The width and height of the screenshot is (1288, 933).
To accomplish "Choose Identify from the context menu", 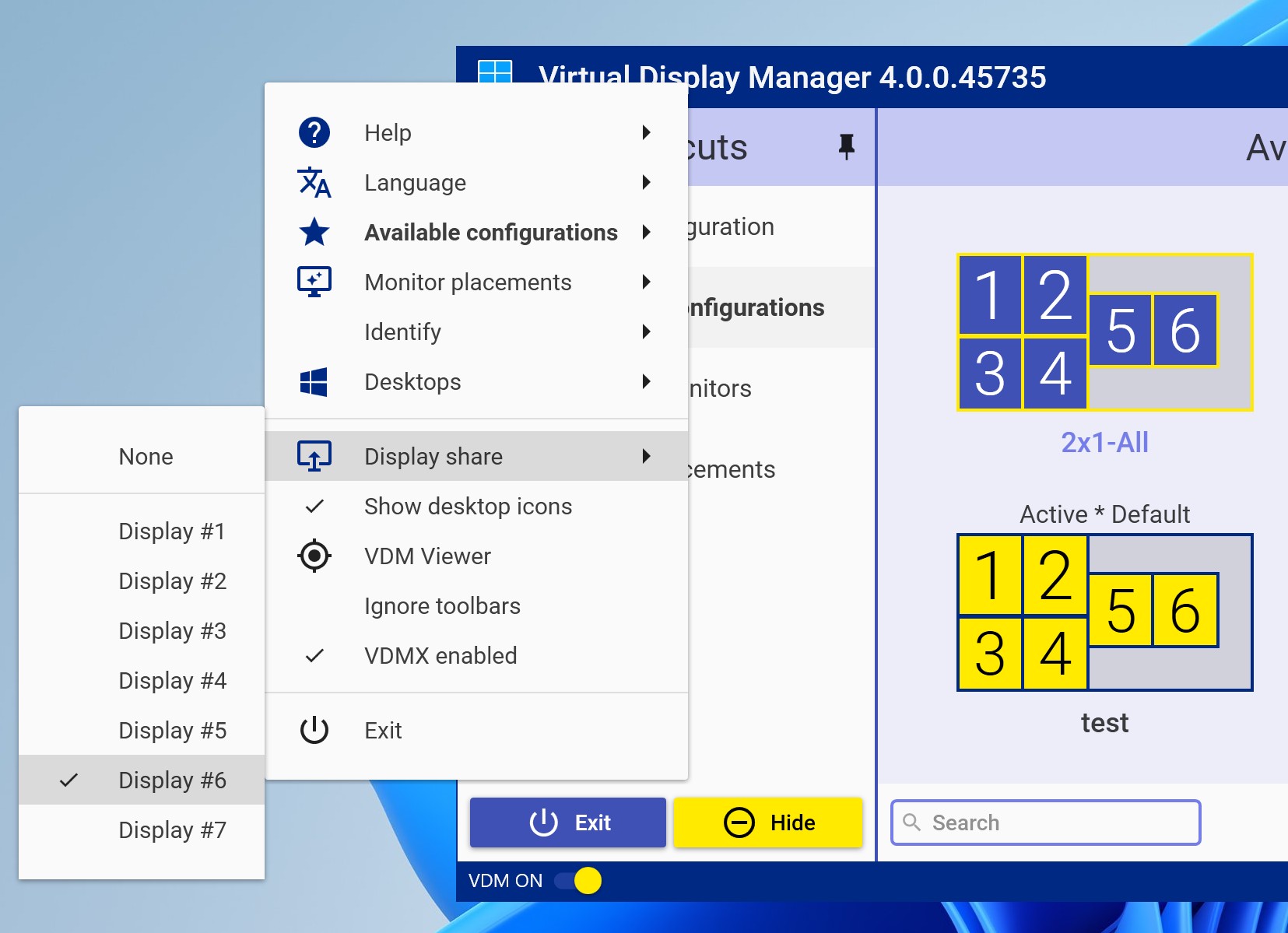I will (x=476, y=331).
